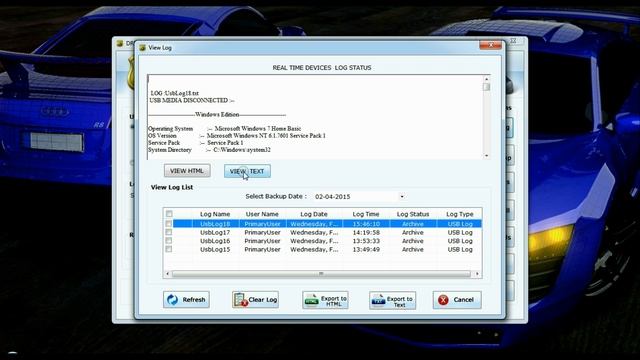Click the 13:53:33 log time cell
640x360 pixels.
(366, 241)
